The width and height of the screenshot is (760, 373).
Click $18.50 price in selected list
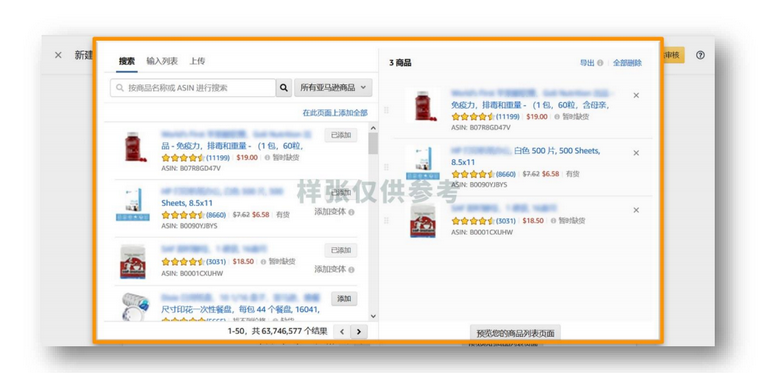pos(533,221)
